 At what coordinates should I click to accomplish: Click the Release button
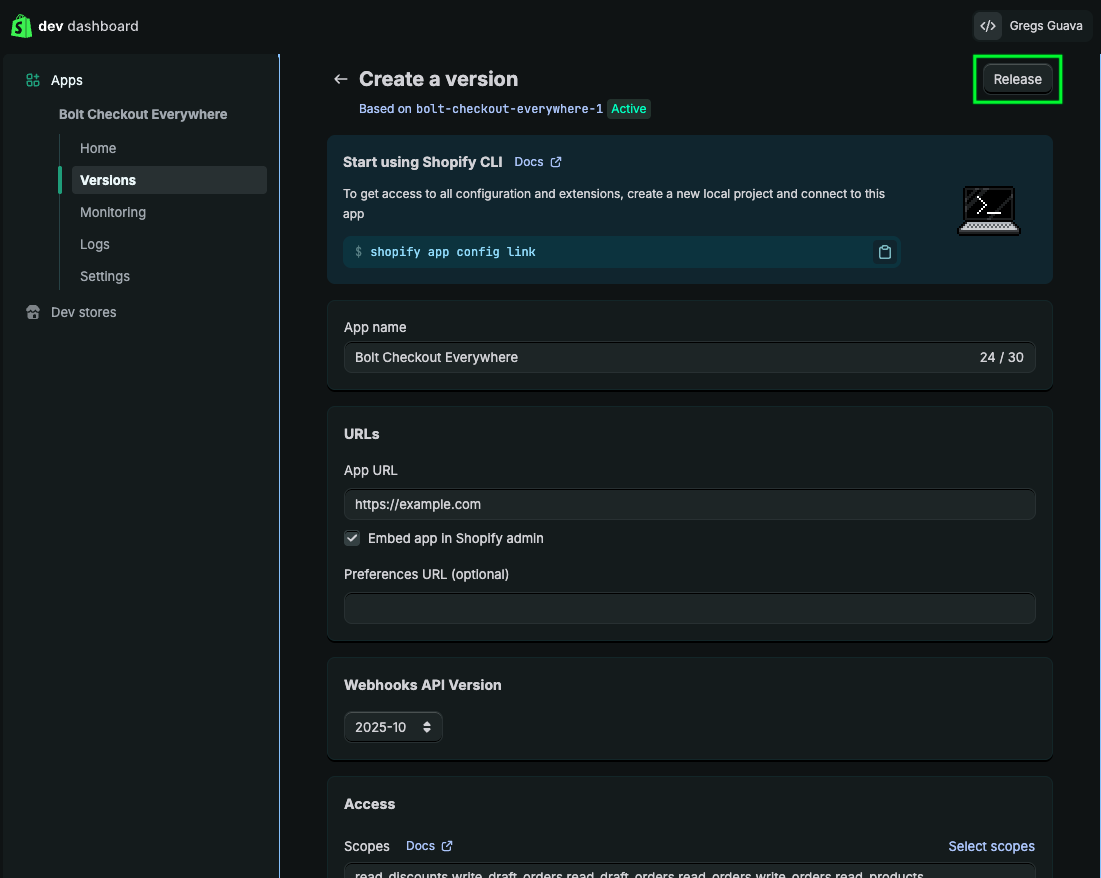point(1017,78)
